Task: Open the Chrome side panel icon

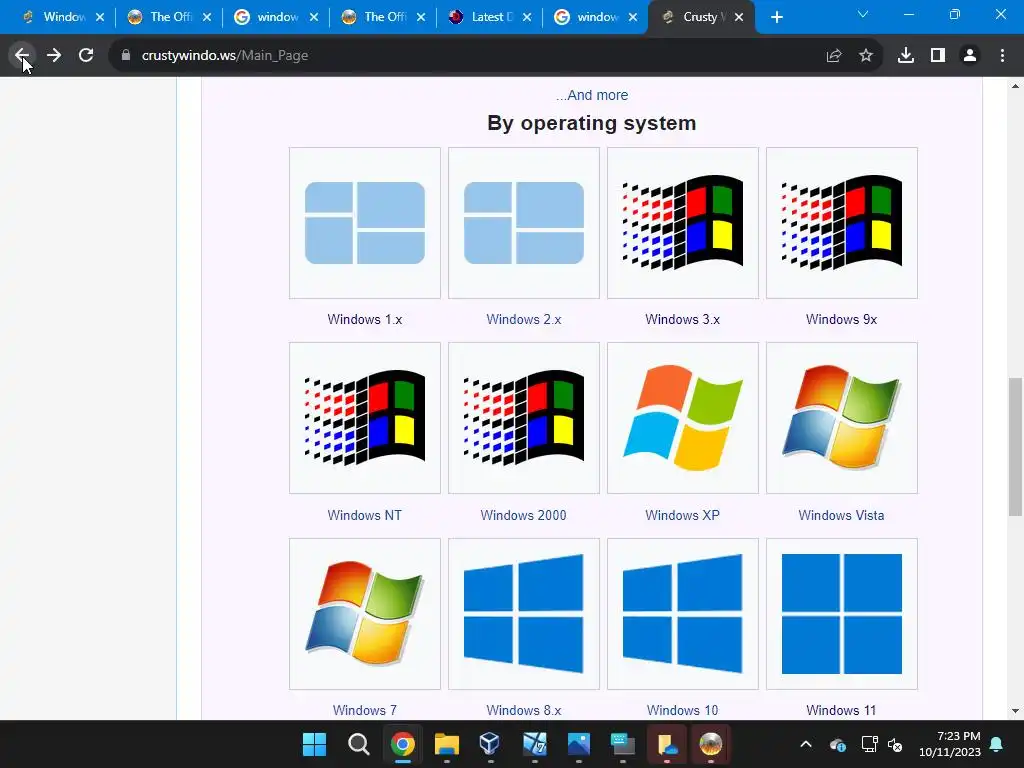Action: coord(938,56)
